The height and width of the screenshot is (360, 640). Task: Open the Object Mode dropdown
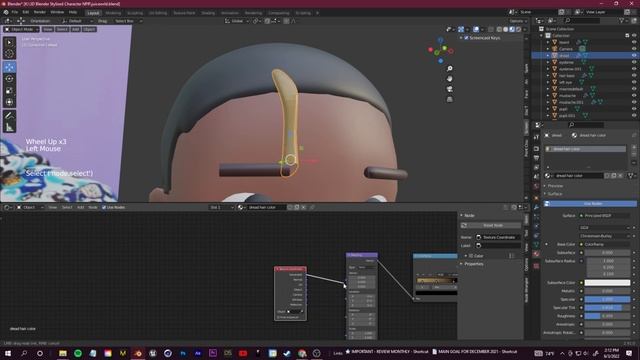coord(21,29)
